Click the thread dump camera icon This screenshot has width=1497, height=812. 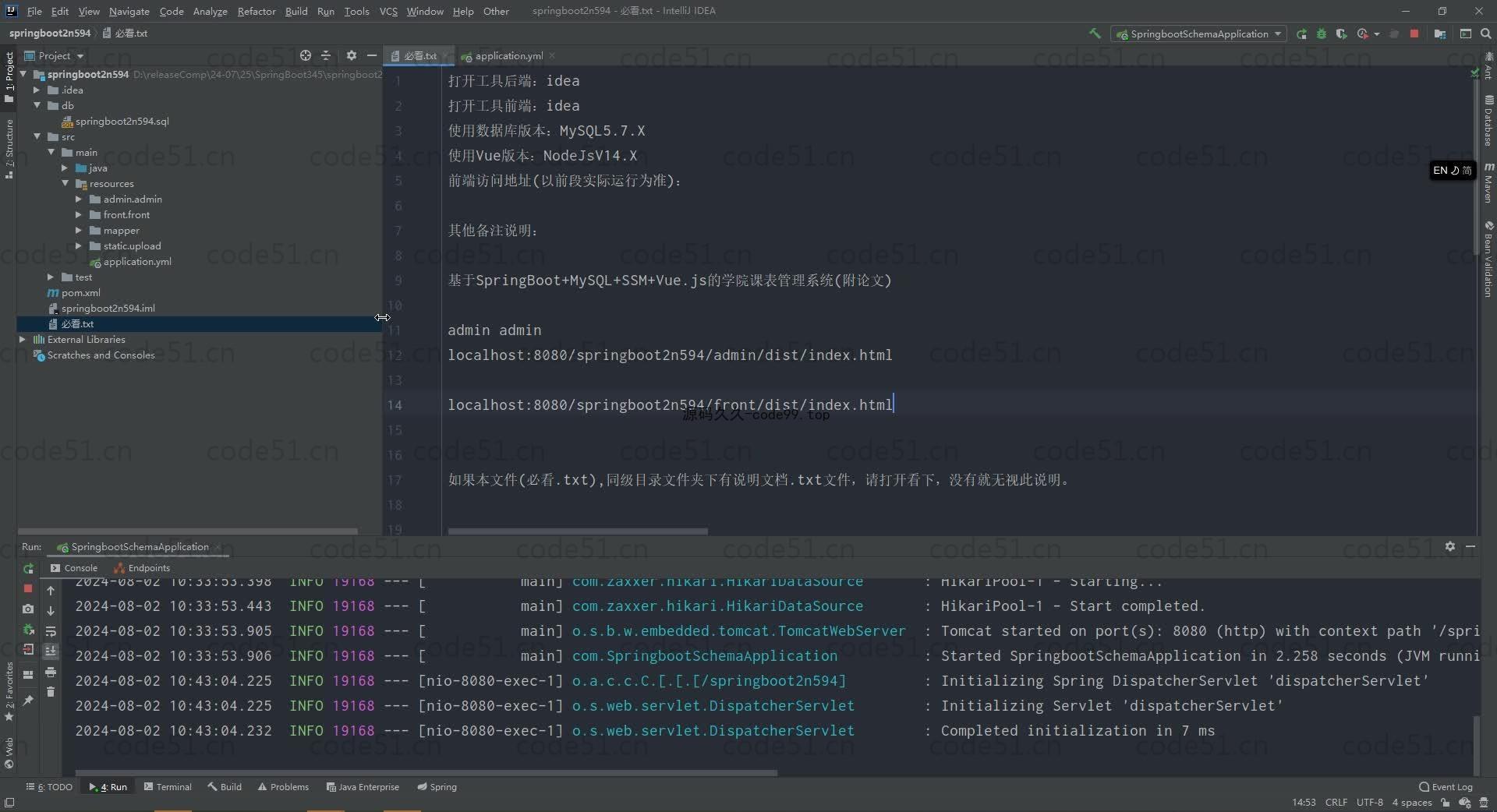coord(28,609)
